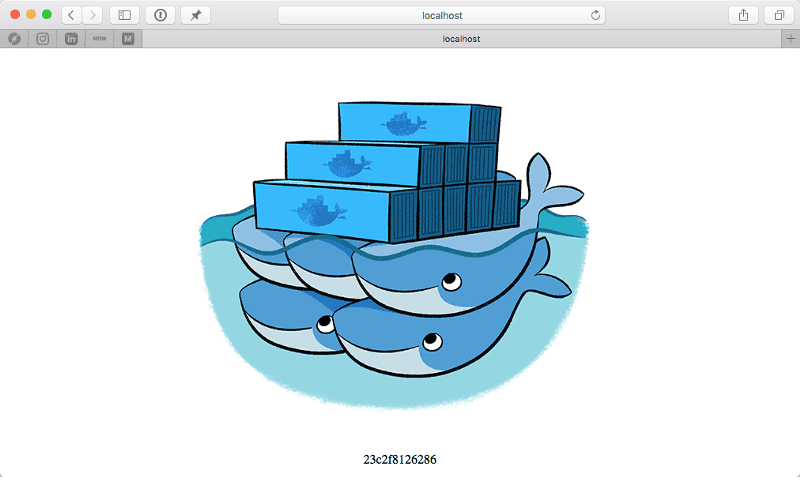800x477 pixels.
Task: Toggle the Safari sidebar
Action: click(x=125, y=15)
